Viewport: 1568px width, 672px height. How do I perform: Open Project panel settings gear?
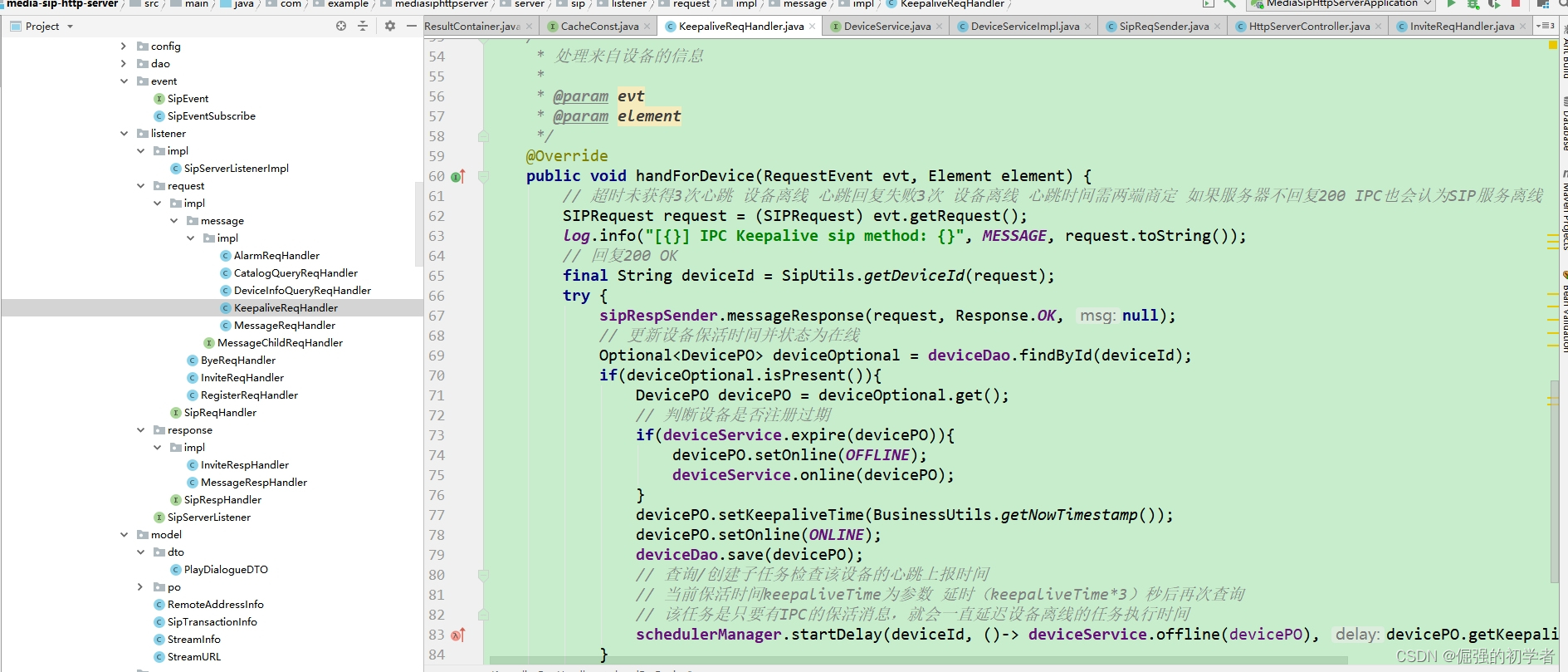coord(390,26)
